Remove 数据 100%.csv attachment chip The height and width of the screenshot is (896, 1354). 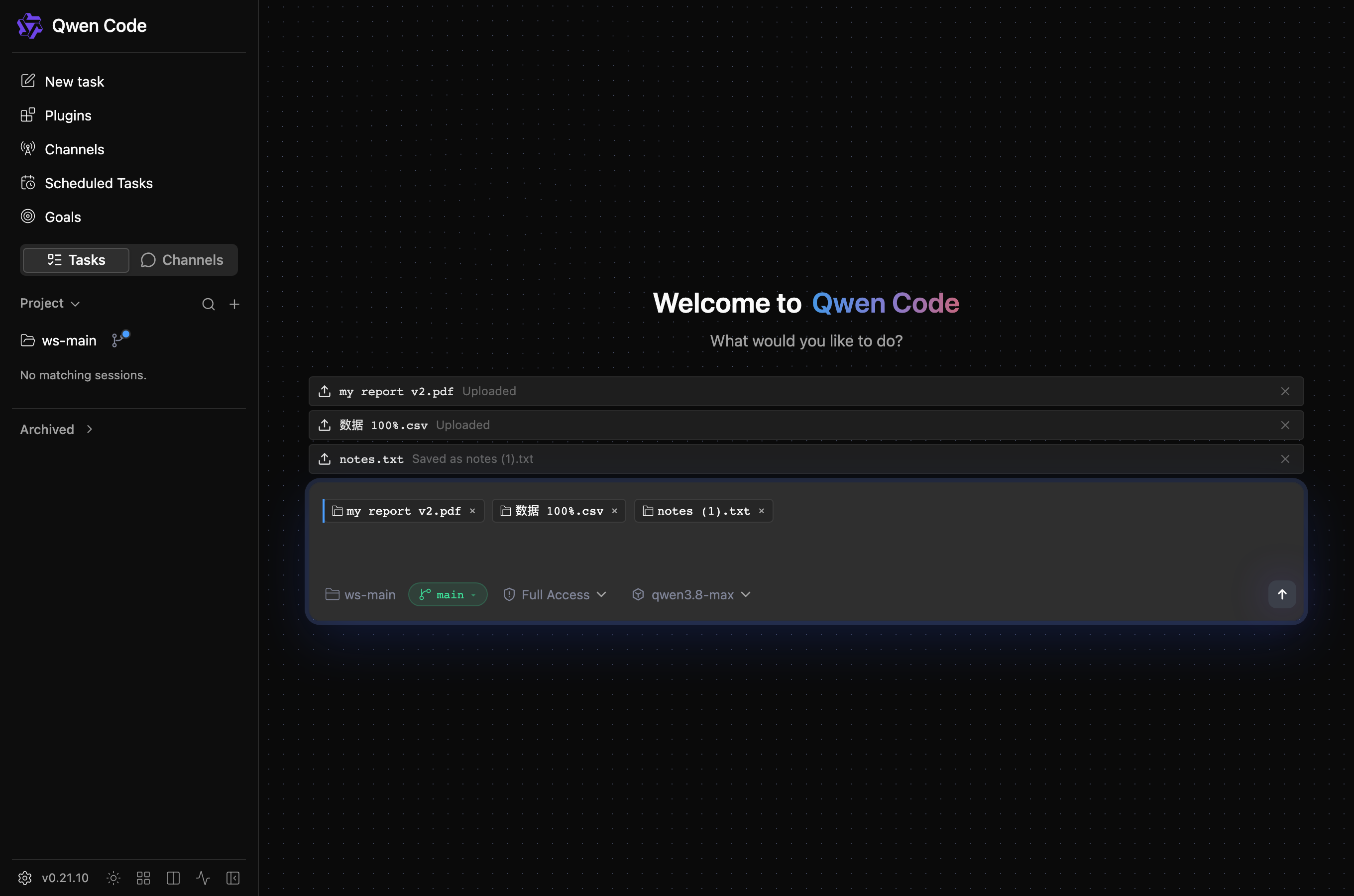(615, 511)
